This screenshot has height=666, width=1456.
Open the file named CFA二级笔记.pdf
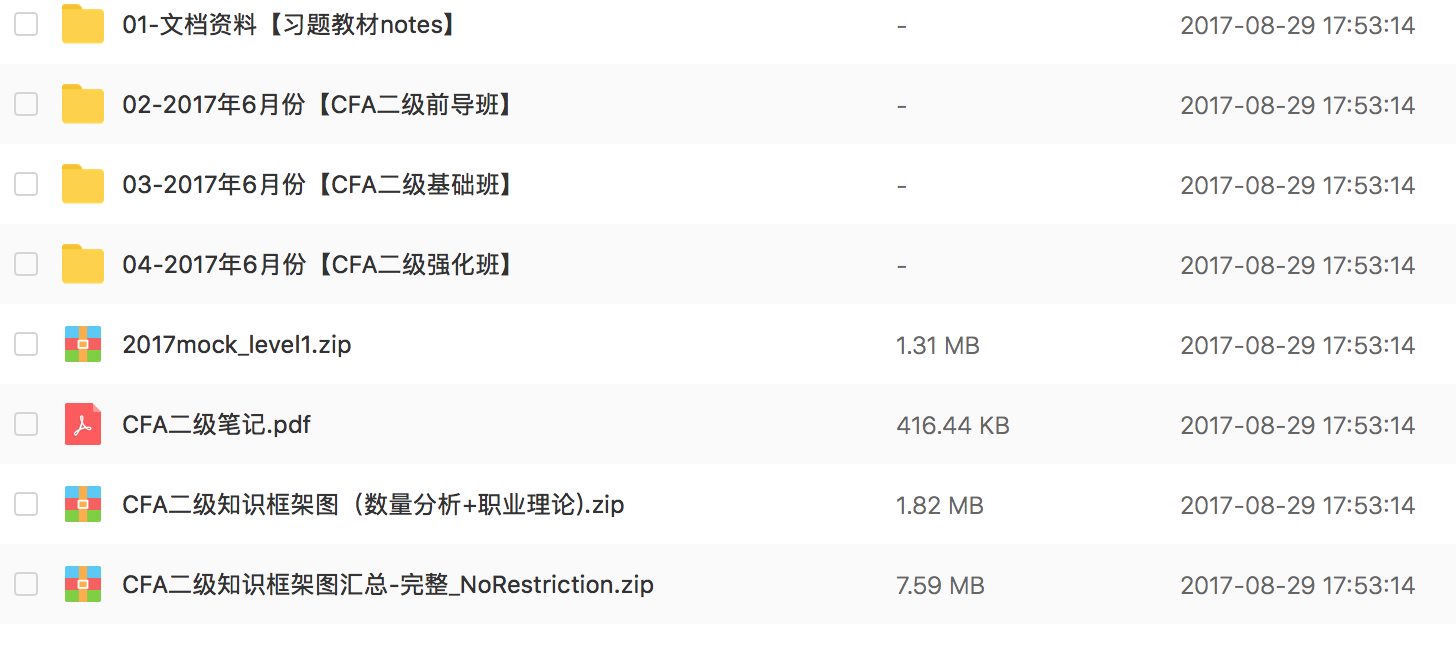click(x=216, y=425)
